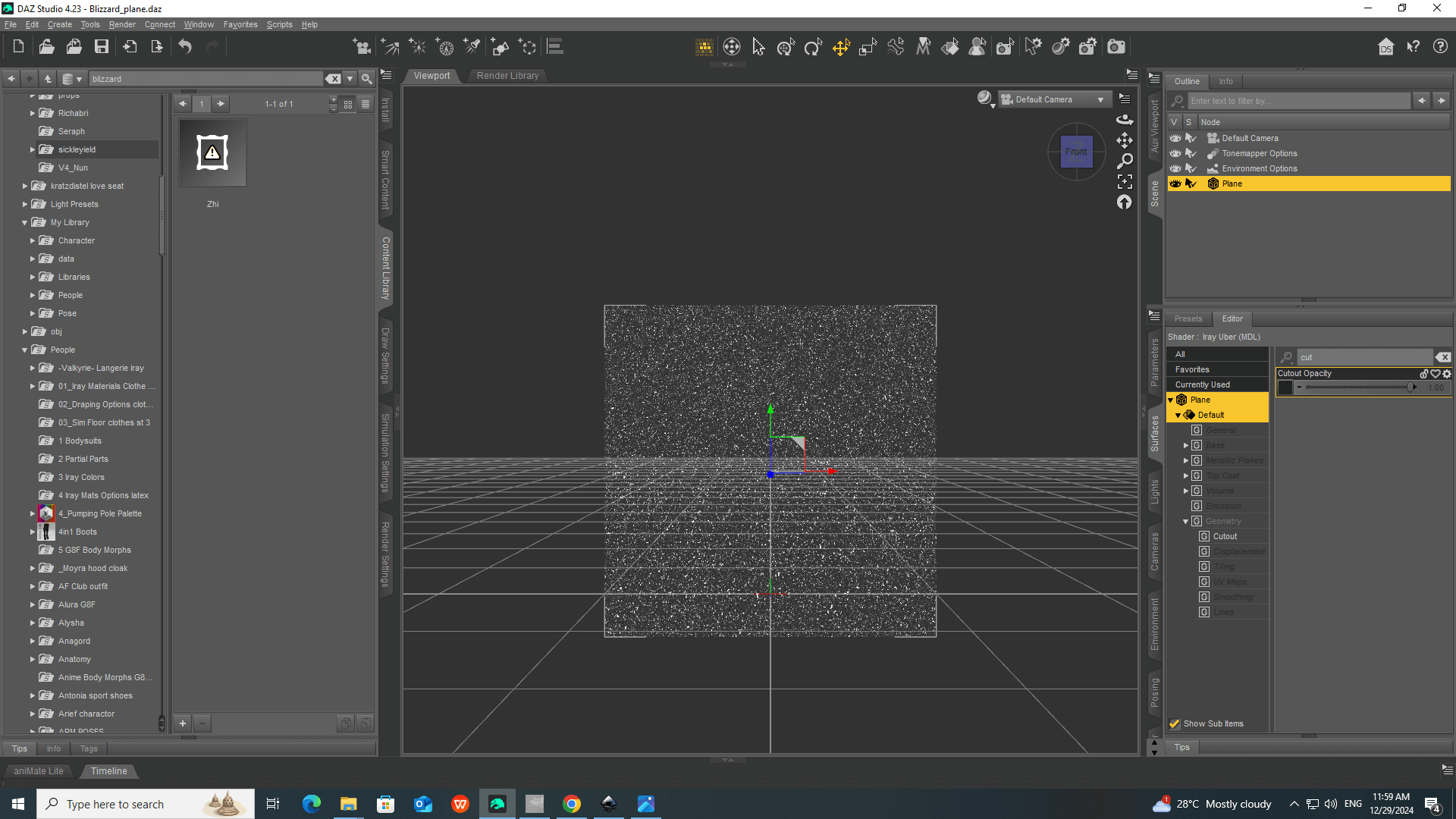Select Currently Used surface filter

click(1216, 384)
